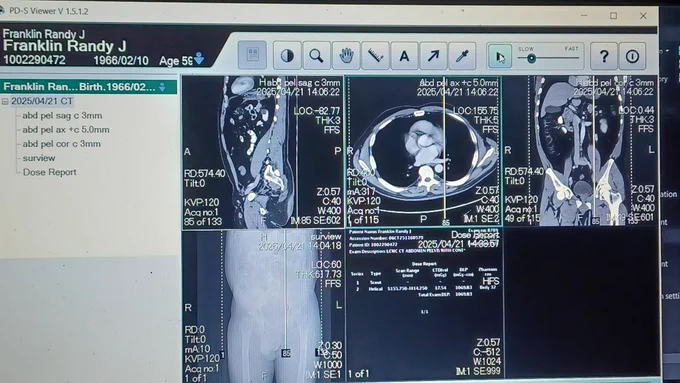This screenshot has height=383, width=680.
Task: Click 'IM:85 SE:602' in sagittal viewport
Action: (315, 221)
